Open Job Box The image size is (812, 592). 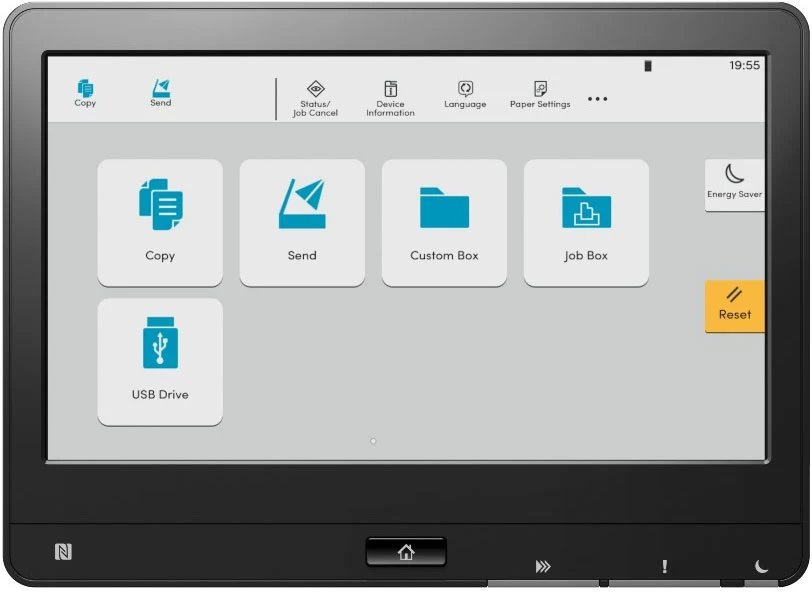click(x=586, y=220)
